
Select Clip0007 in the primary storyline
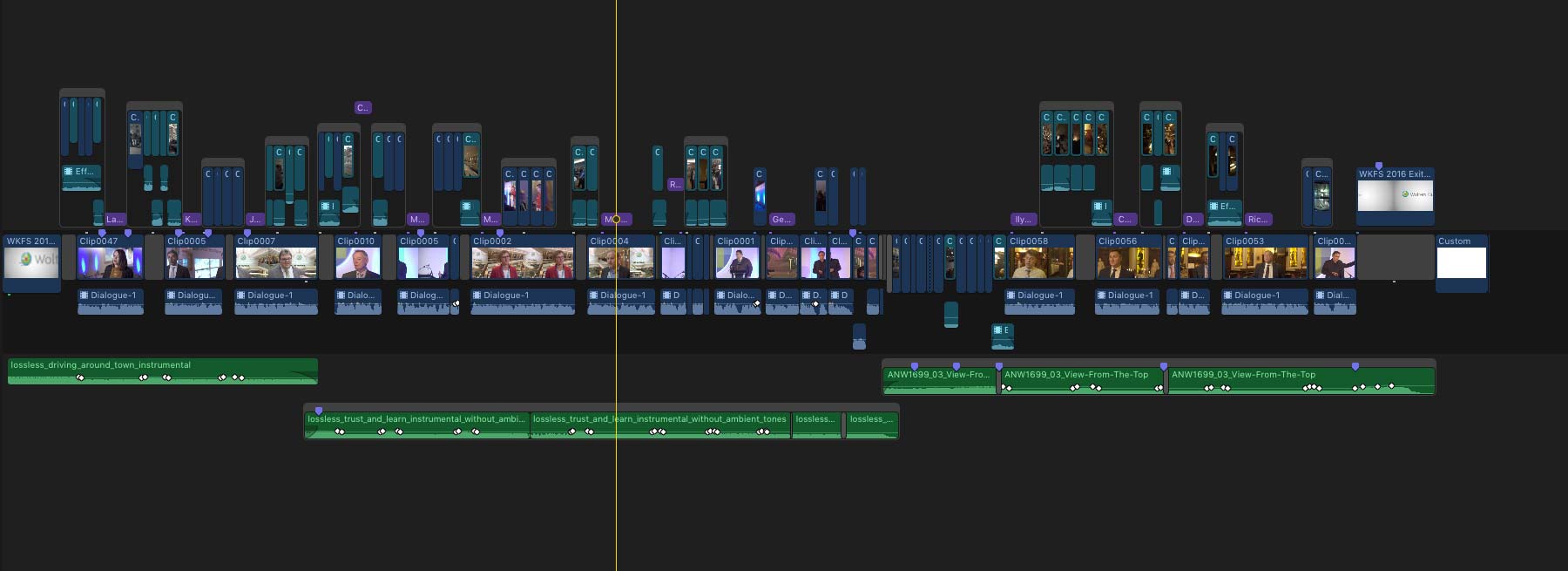pos(276,257)
